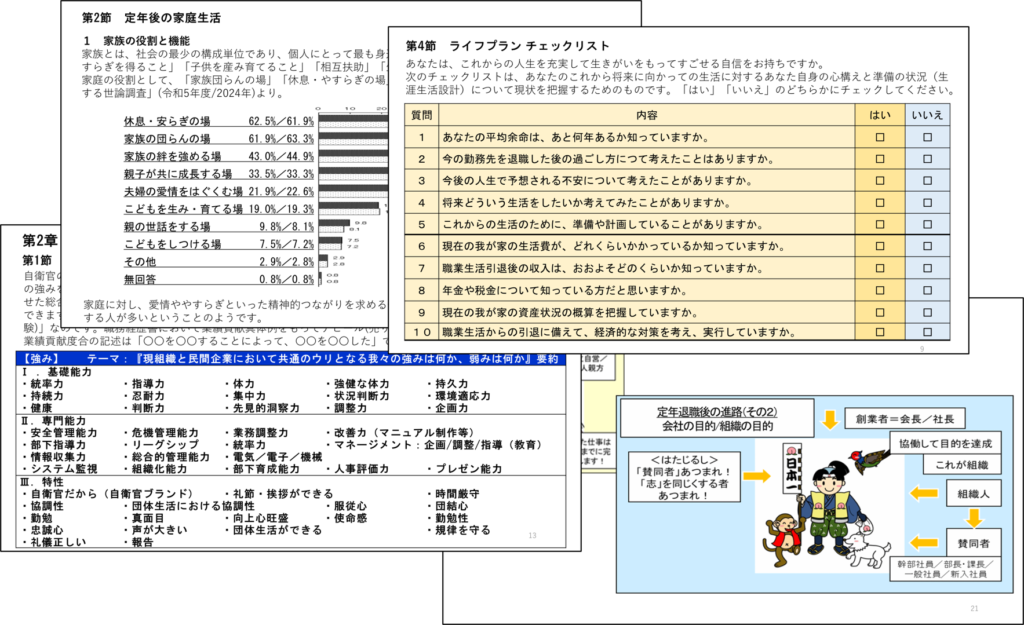Click the 無回答 chart label
The height and width of the screenshot is (625, 1024).
pyautogui.click(x=140, y=280)
